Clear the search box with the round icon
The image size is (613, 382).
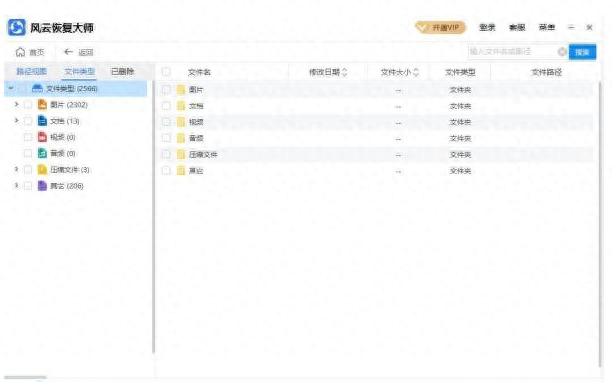[562, 52]
